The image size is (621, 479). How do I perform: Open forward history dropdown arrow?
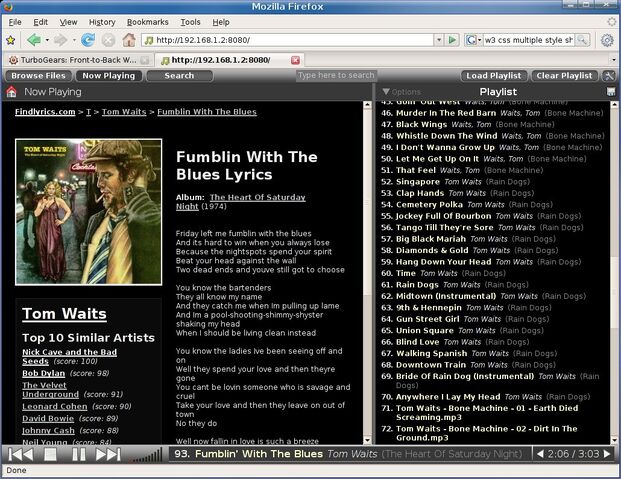(x=74, y=40)
